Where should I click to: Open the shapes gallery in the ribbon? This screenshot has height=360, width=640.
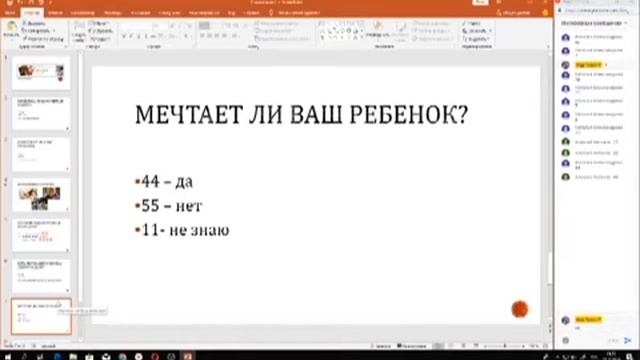point(341,31)
